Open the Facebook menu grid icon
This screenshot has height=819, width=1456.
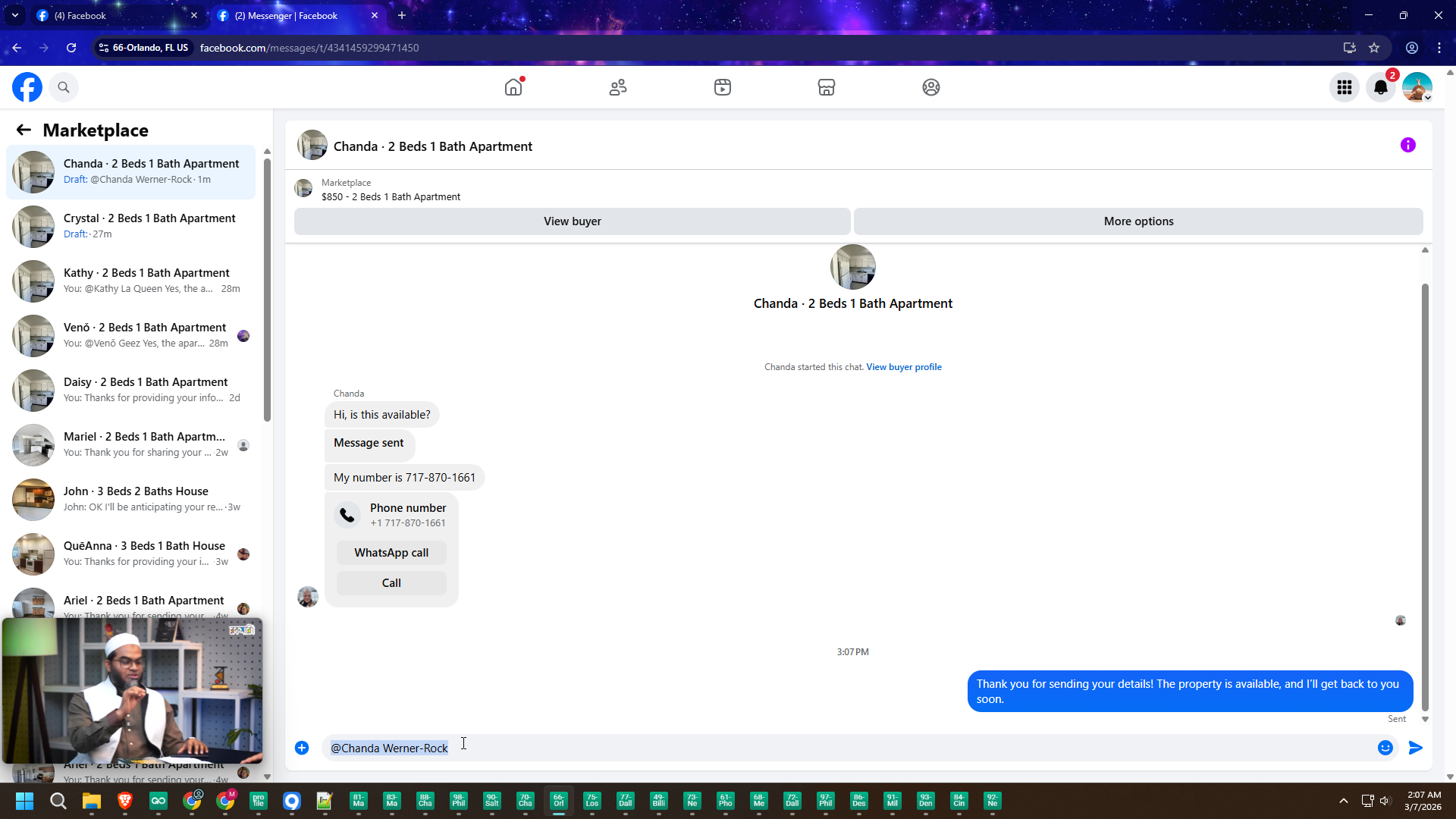[x=1345, y=87]
